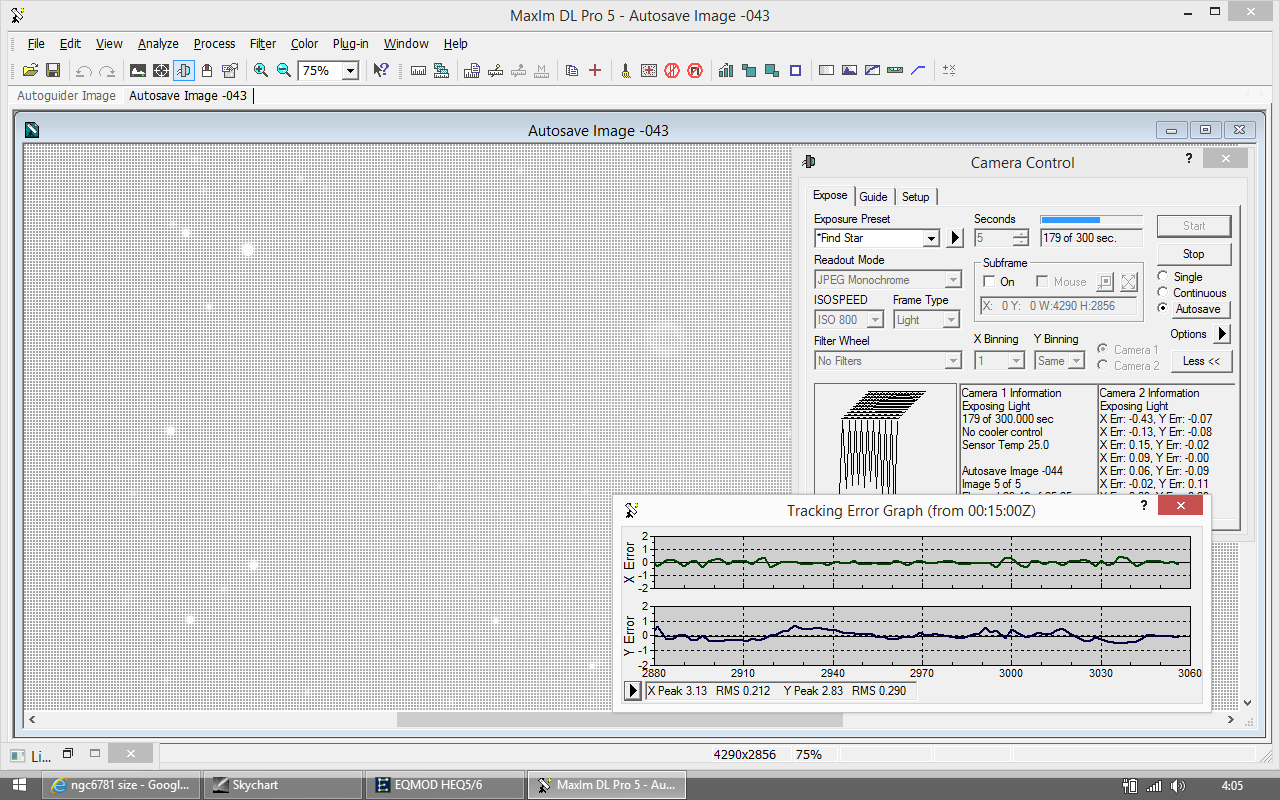
Task: Click the hot pixel red-cross box icon
Action: 649,70
